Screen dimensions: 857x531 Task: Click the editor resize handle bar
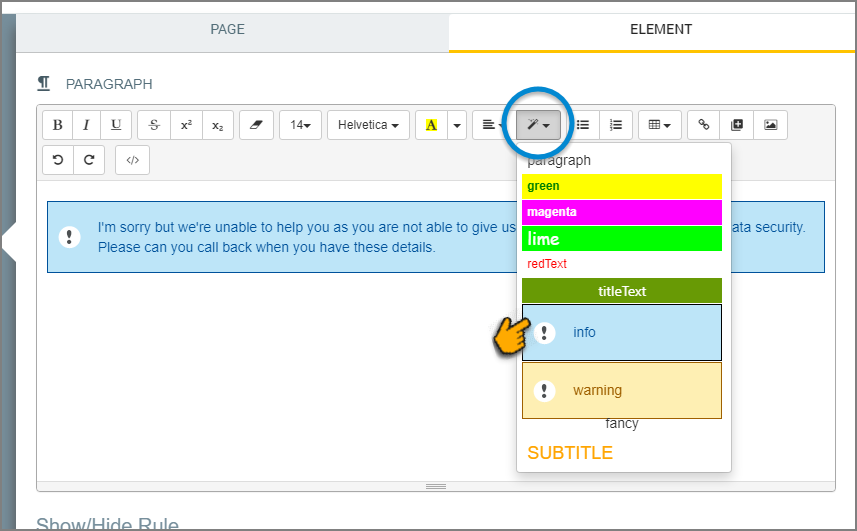click(436, 486)
